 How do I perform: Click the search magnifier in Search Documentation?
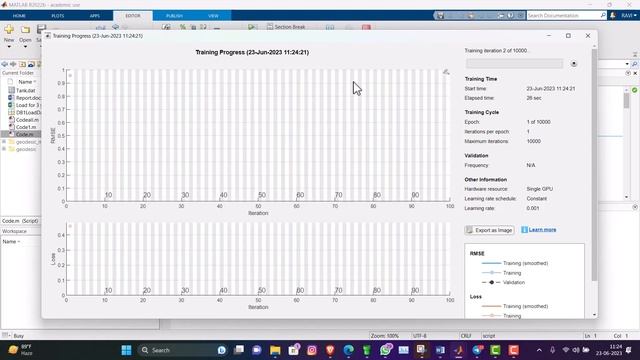click(603, 16)
